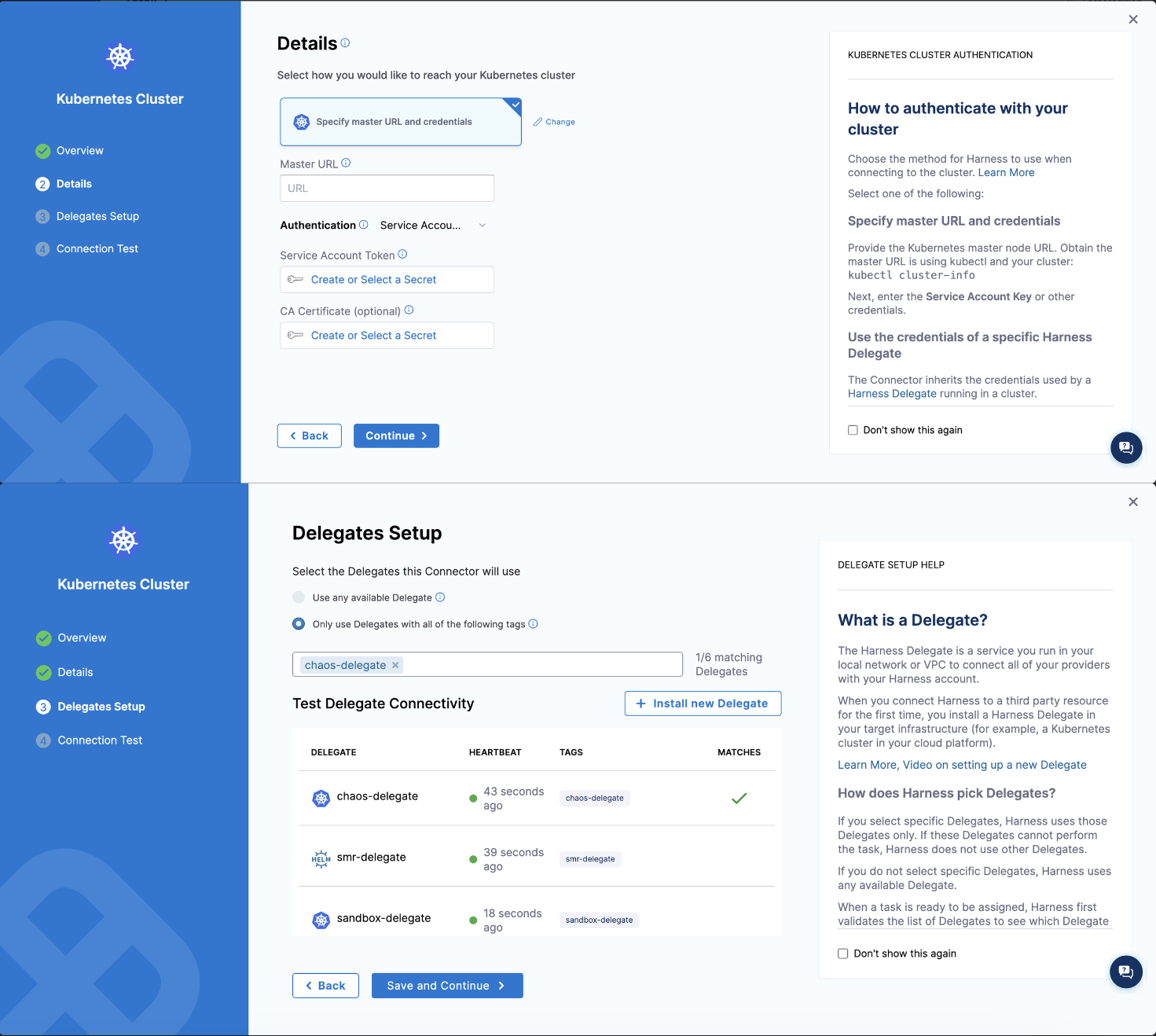Click the green heartbeat dot for smr-delegate
The height and width of the screenshot is (1036, 1156).
[473, 859]
